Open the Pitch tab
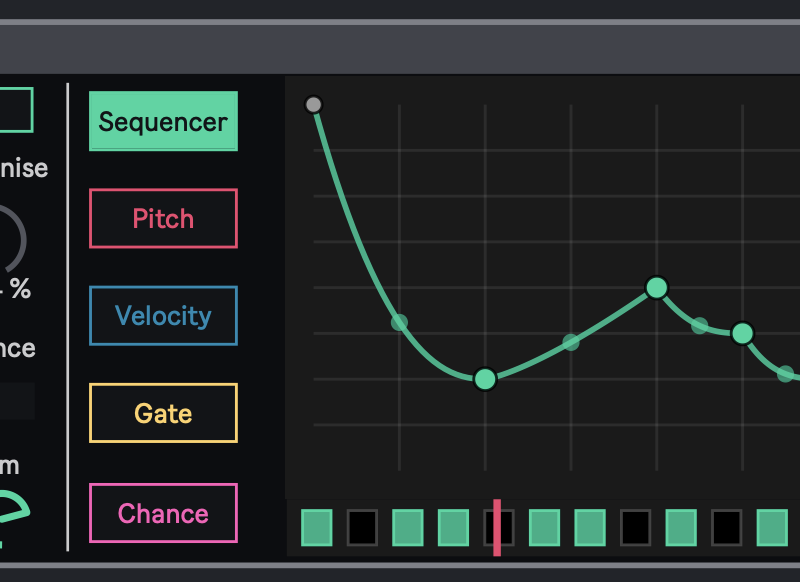The image size is (800, 582). coord(163,219)
